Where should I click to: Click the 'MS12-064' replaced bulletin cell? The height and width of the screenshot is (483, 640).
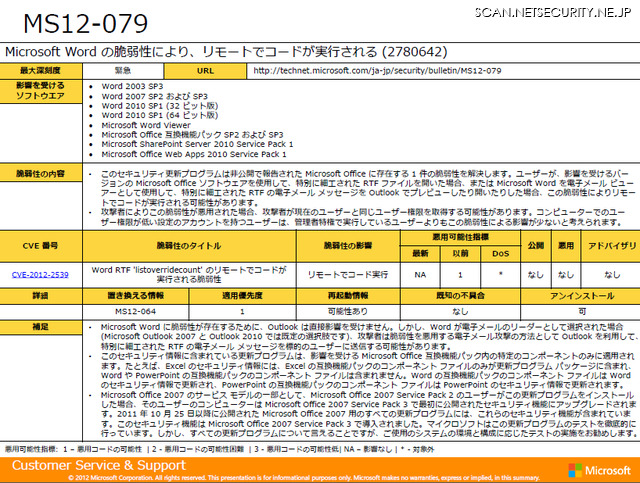point(136,312)
